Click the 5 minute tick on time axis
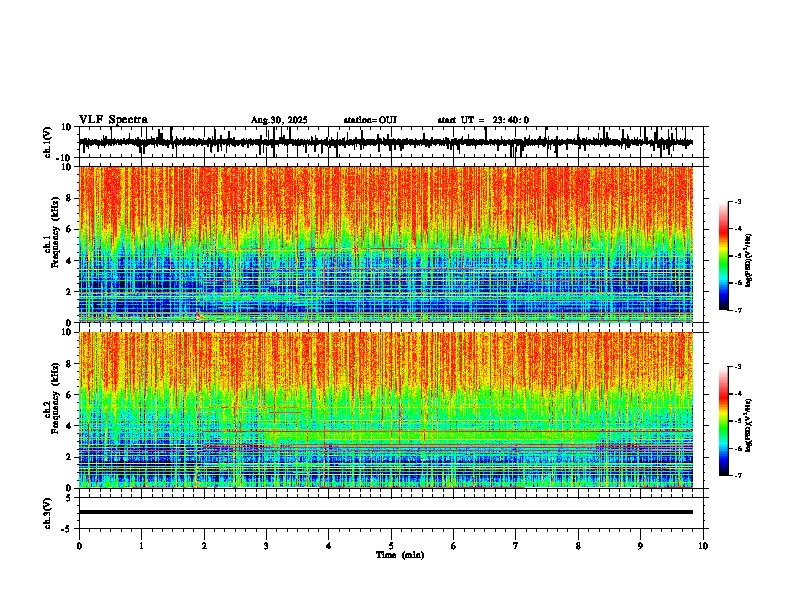This screenshot has height=612, width=792. (391, 546)
